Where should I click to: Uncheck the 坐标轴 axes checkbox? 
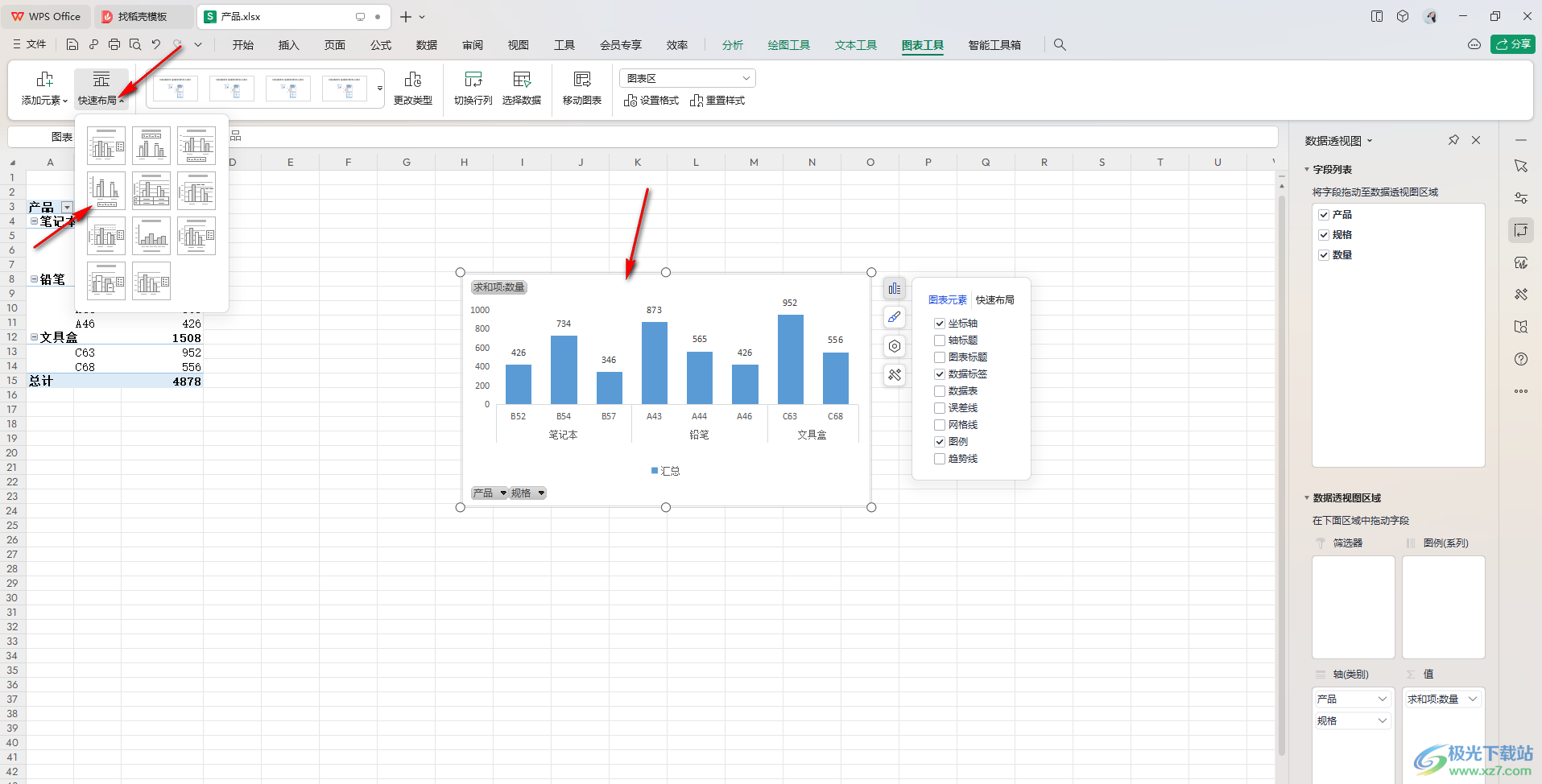pyautogui.click(x=940, y=324)
